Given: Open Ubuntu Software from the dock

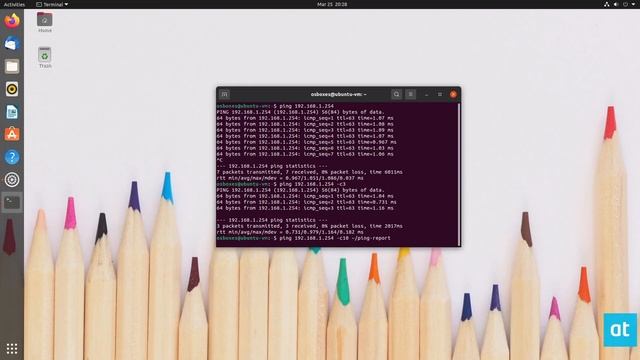Looking at the screenshot, I should click(12, 134).
